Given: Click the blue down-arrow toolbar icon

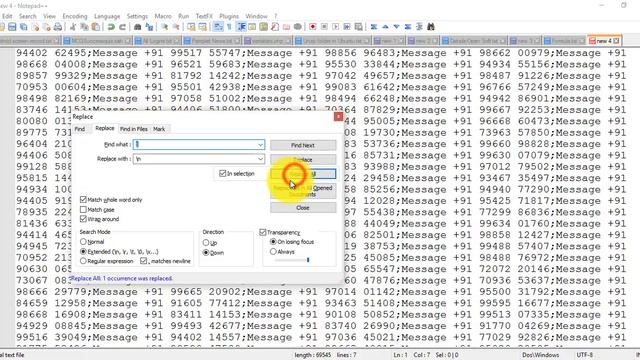Looking at the screenshot, I should point(396,27).
